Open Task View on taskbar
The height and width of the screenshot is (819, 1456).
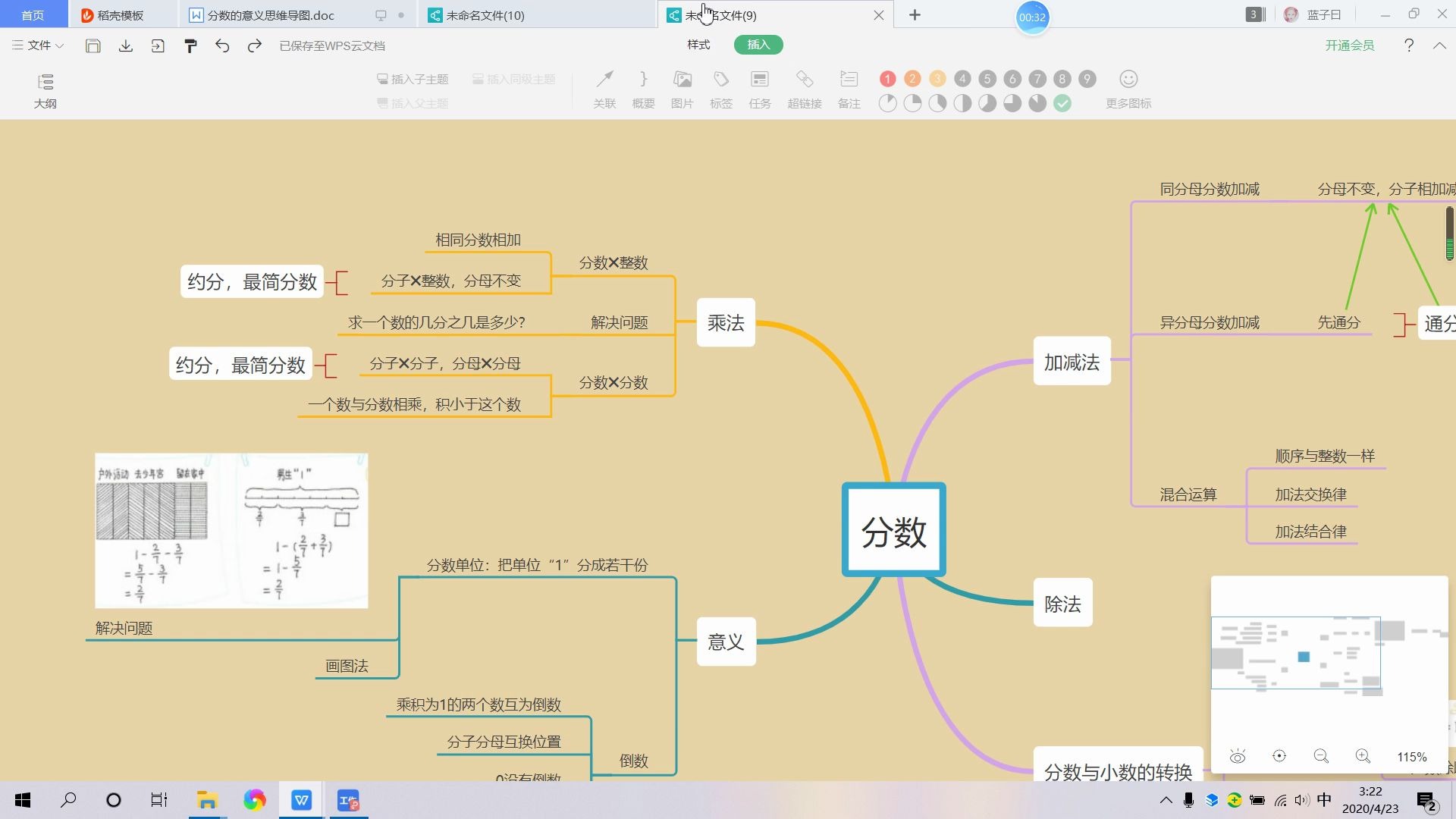(158, 800)
